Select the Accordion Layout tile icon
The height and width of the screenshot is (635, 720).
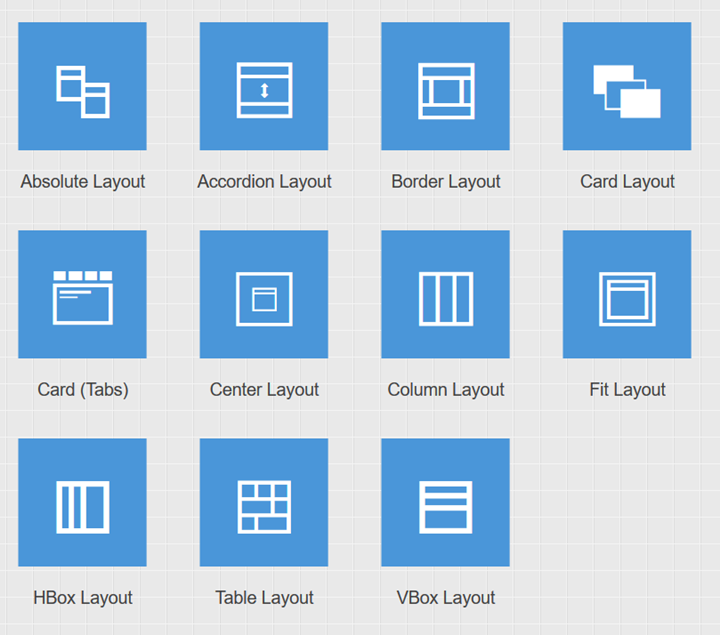pyautogui.click(x=264, y=86)
